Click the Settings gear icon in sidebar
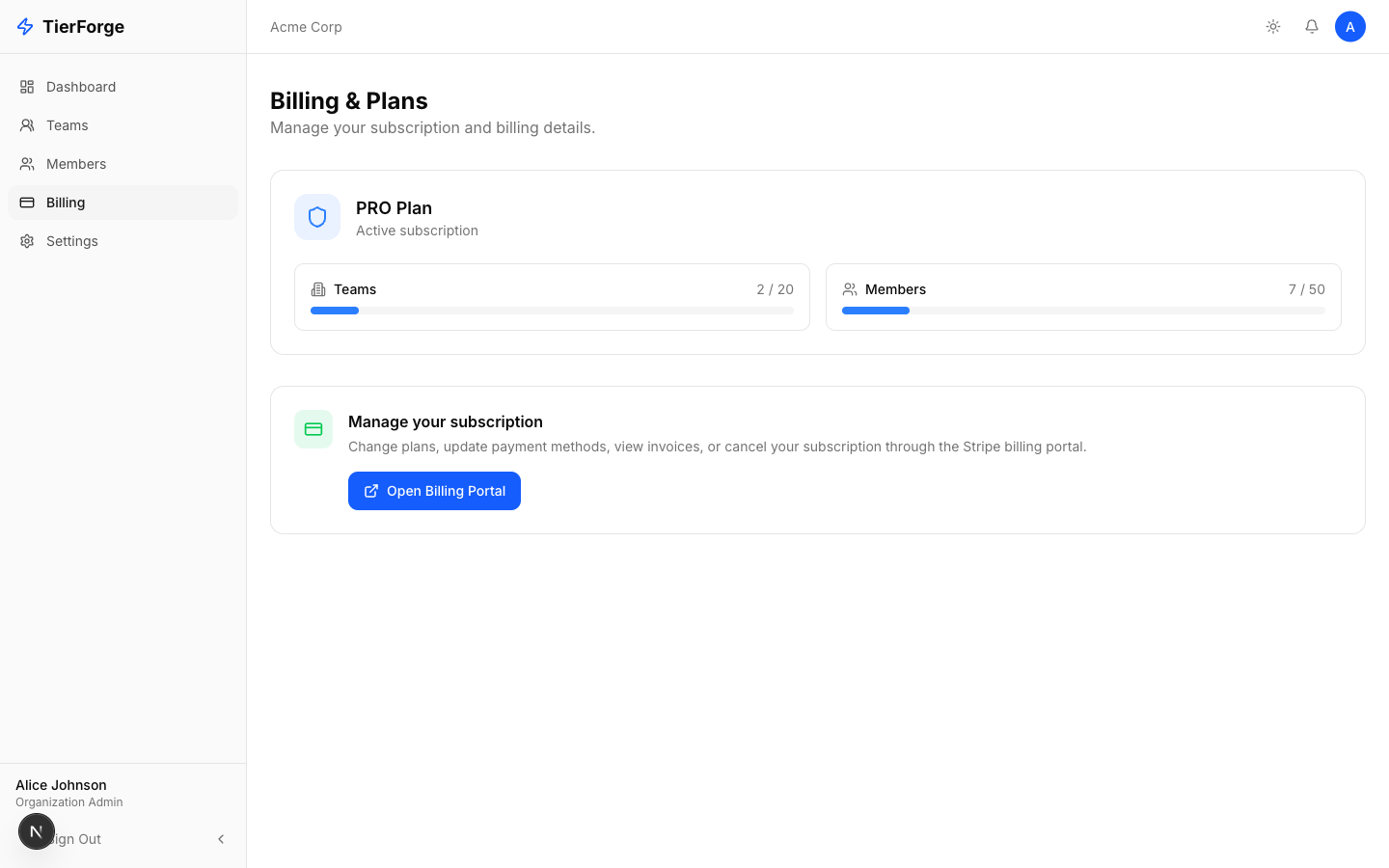1389x868 pixels. click(27, 241)
